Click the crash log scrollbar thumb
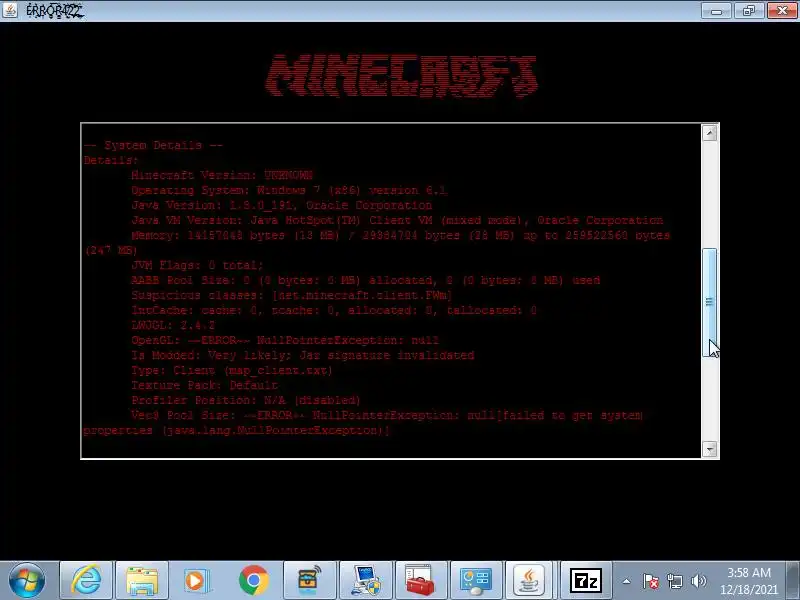The image size is (800, 600). [x=709, y=302]
